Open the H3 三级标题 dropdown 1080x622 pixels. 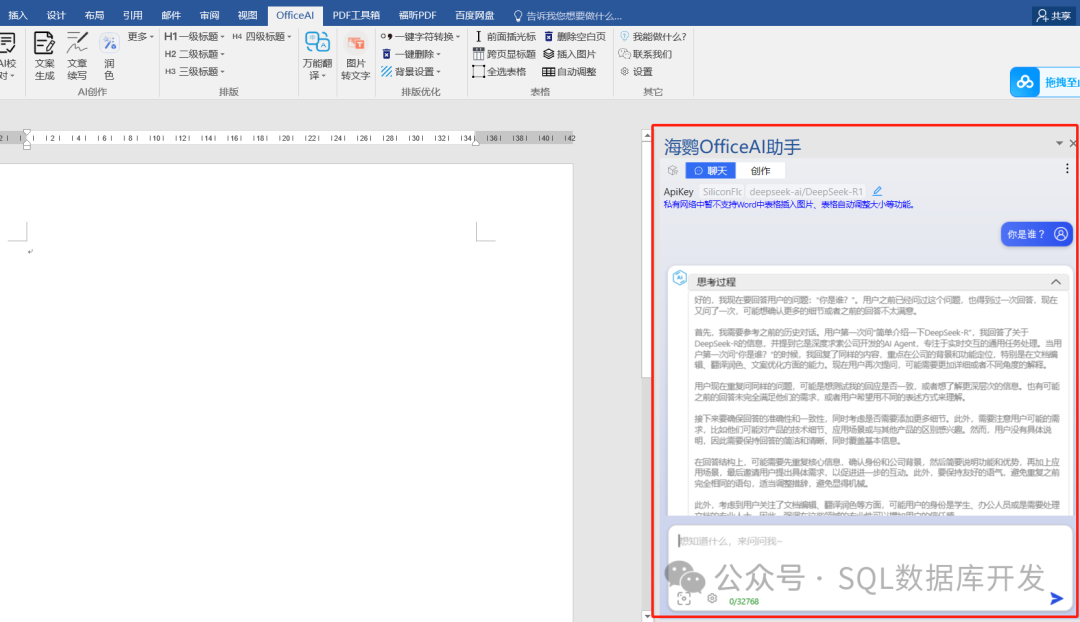tap(195, 72)
